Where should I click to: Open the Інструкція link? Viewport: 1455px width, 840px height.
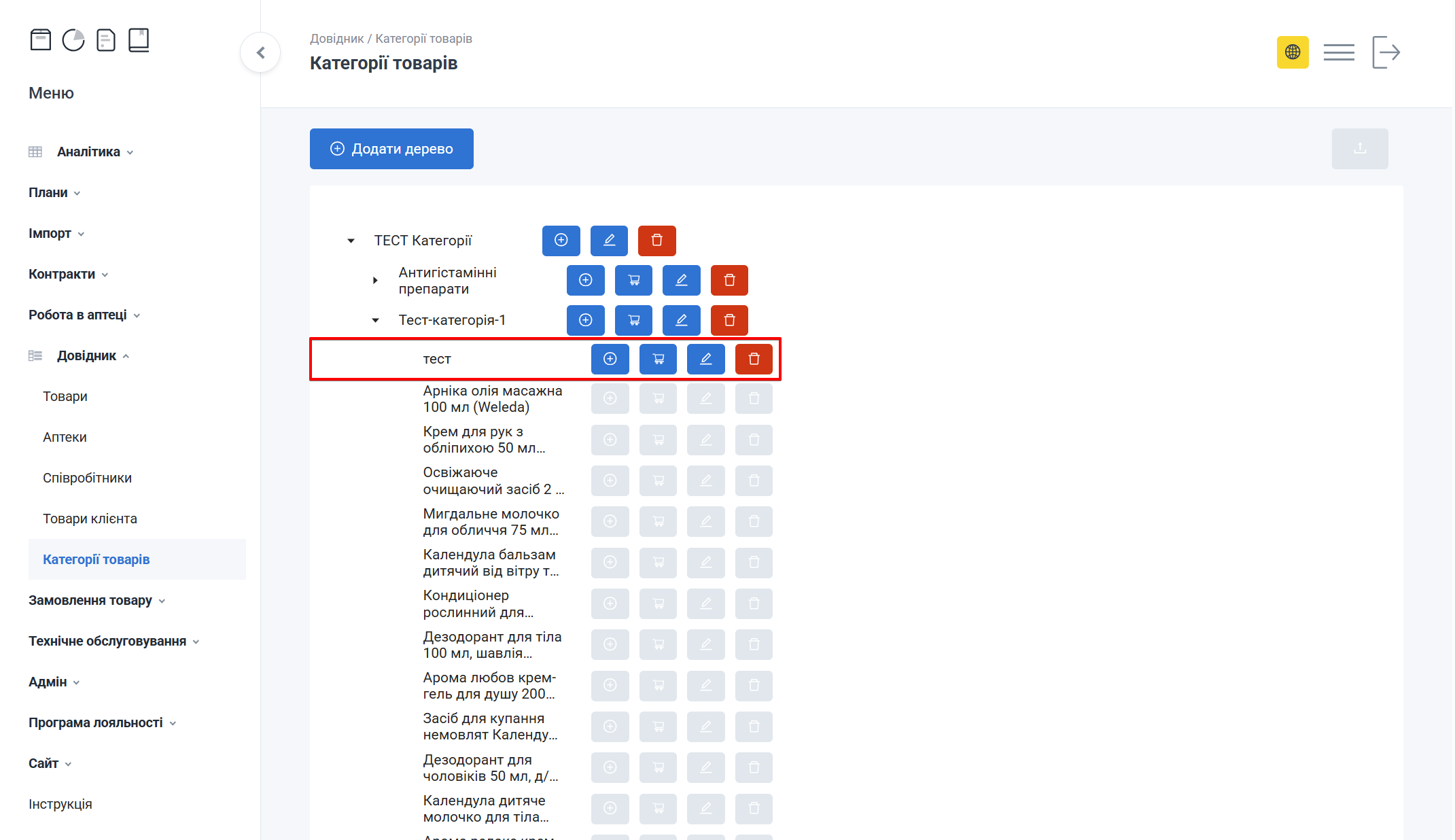coord(60,804)
